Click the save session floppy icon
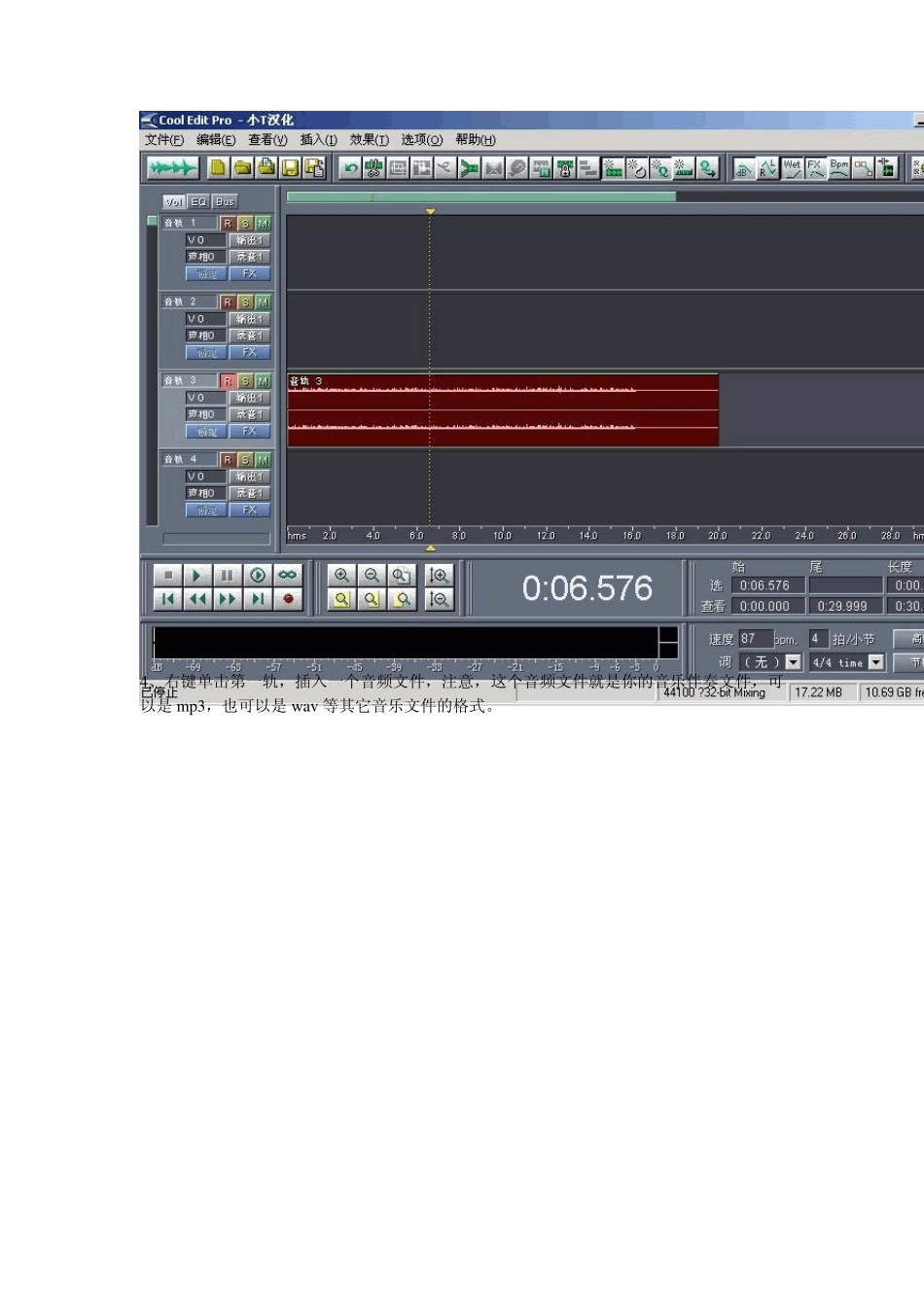924x1307 pixels. (x=290, y=168)
